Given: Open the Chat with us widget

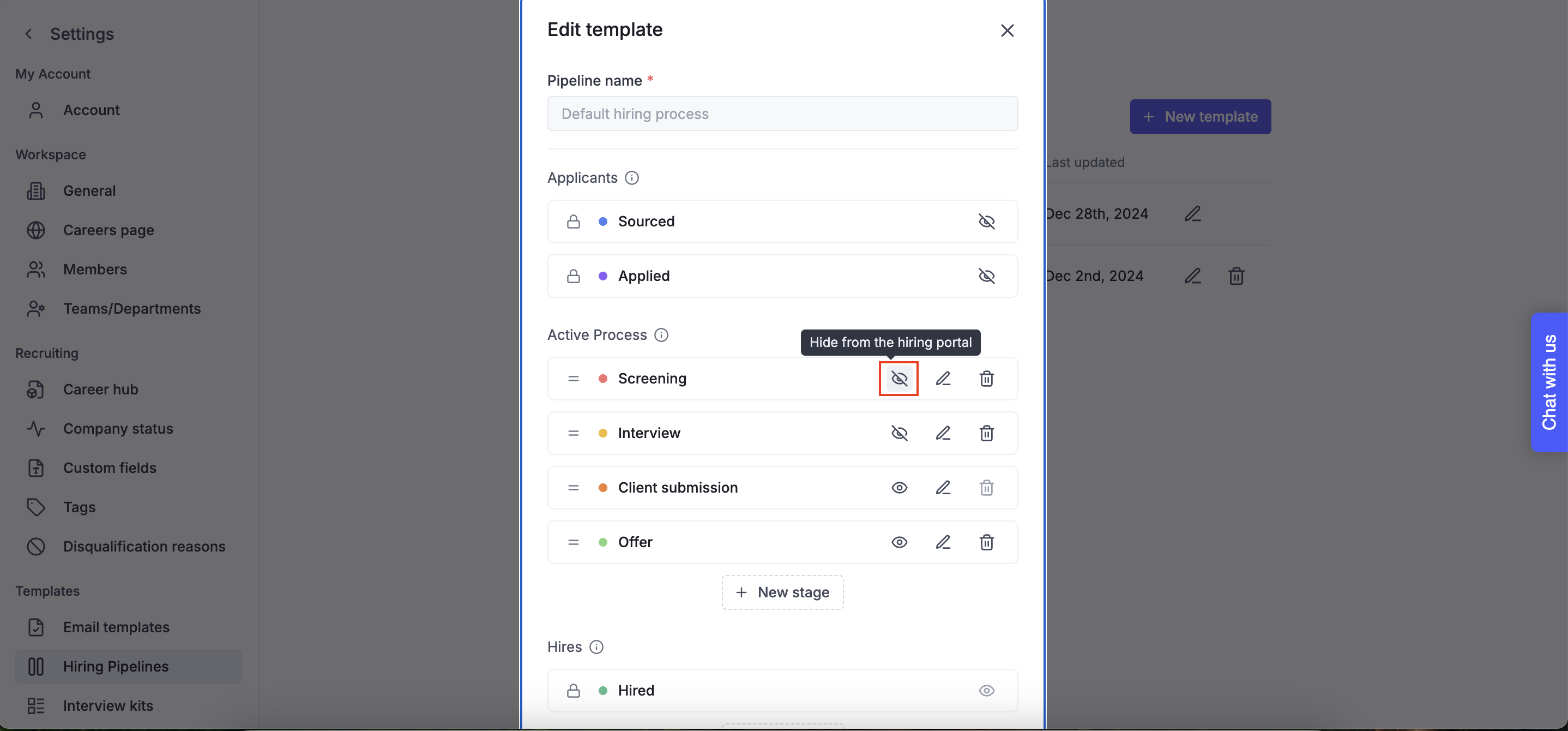Looking at the screenshot, I should click(1548, 382).
